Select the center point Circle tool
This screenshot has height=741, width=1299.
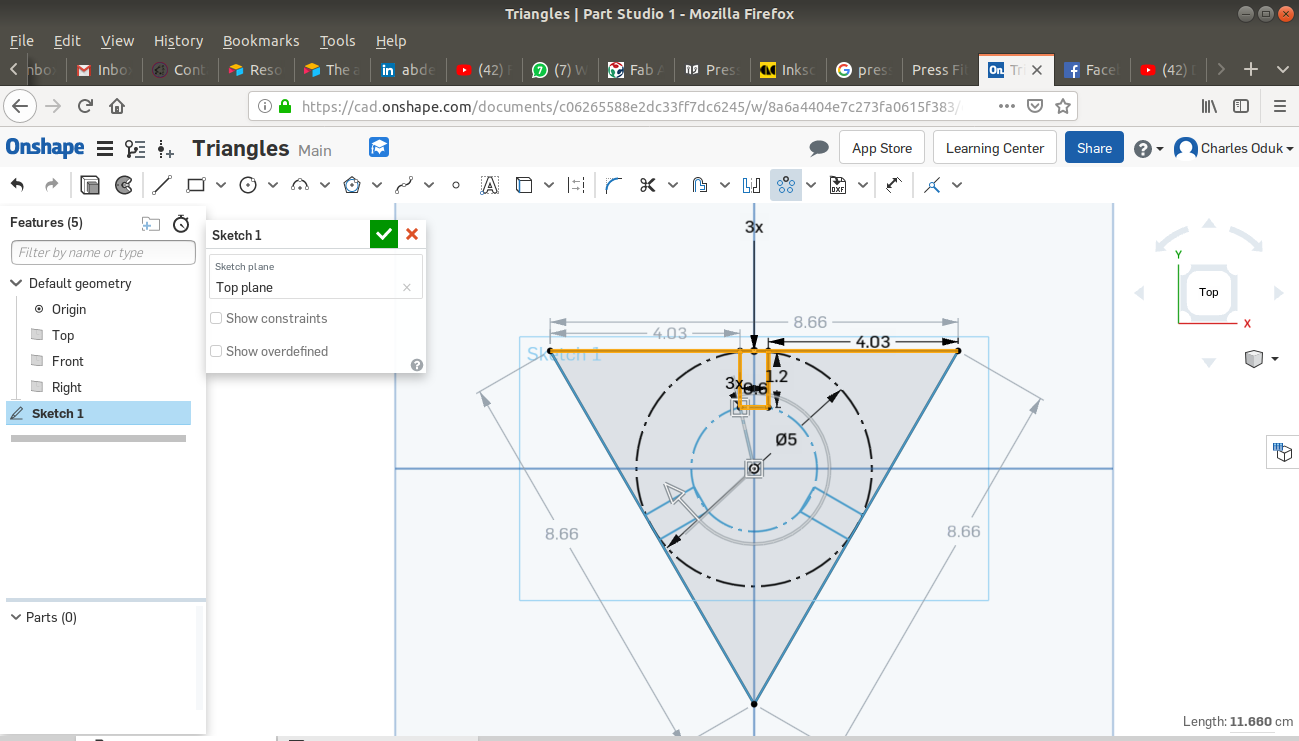click(x=248, y=185)
